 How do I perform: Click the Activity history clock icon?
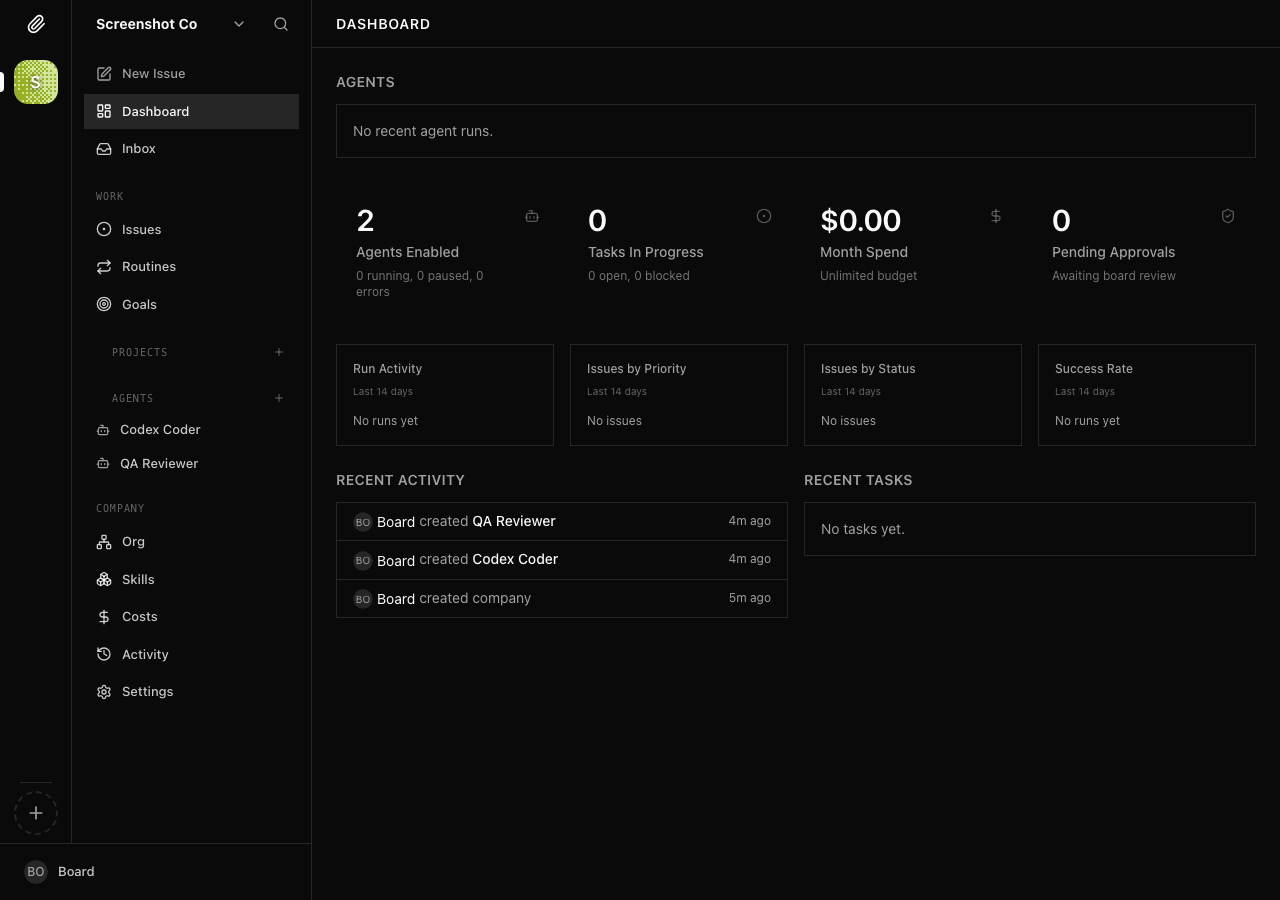pyautogui.click(x=104, y=655)
